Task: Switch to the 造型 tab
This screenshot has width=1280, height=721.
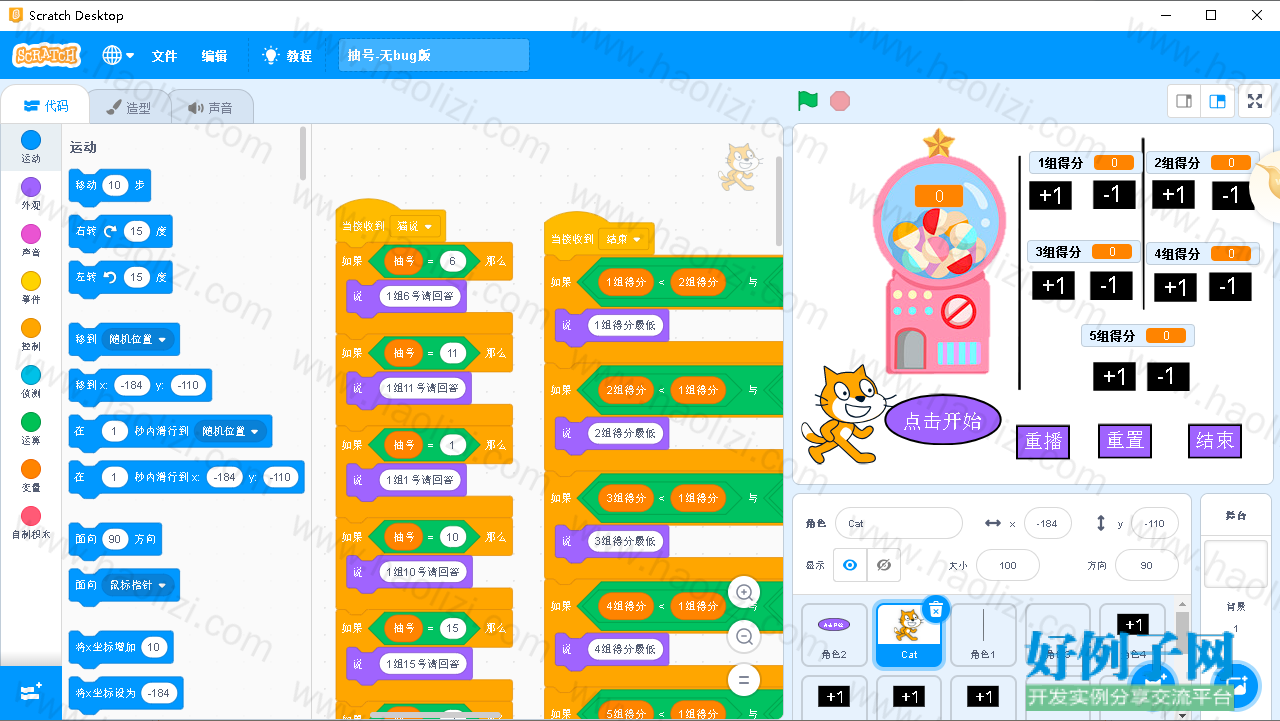Action: (x=129, y=108)
